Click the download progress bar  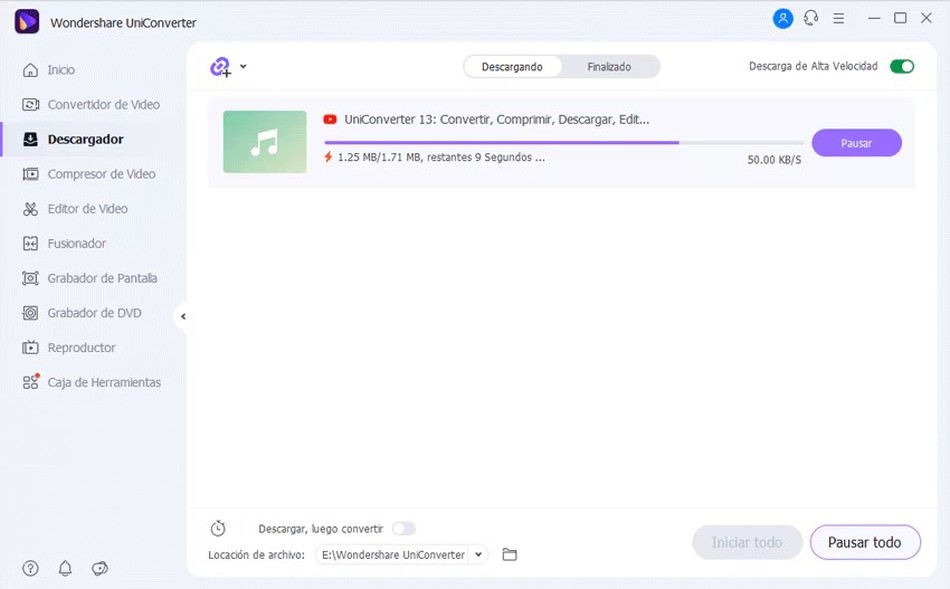tap(563, 142)
